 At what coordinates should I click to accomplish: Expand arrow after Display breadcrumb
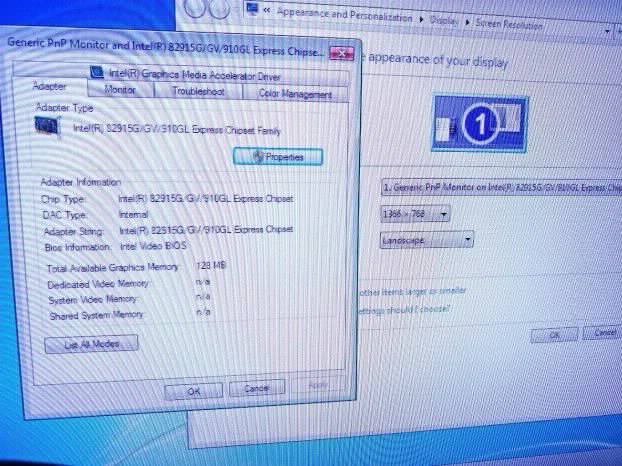(x=467, y=22)
